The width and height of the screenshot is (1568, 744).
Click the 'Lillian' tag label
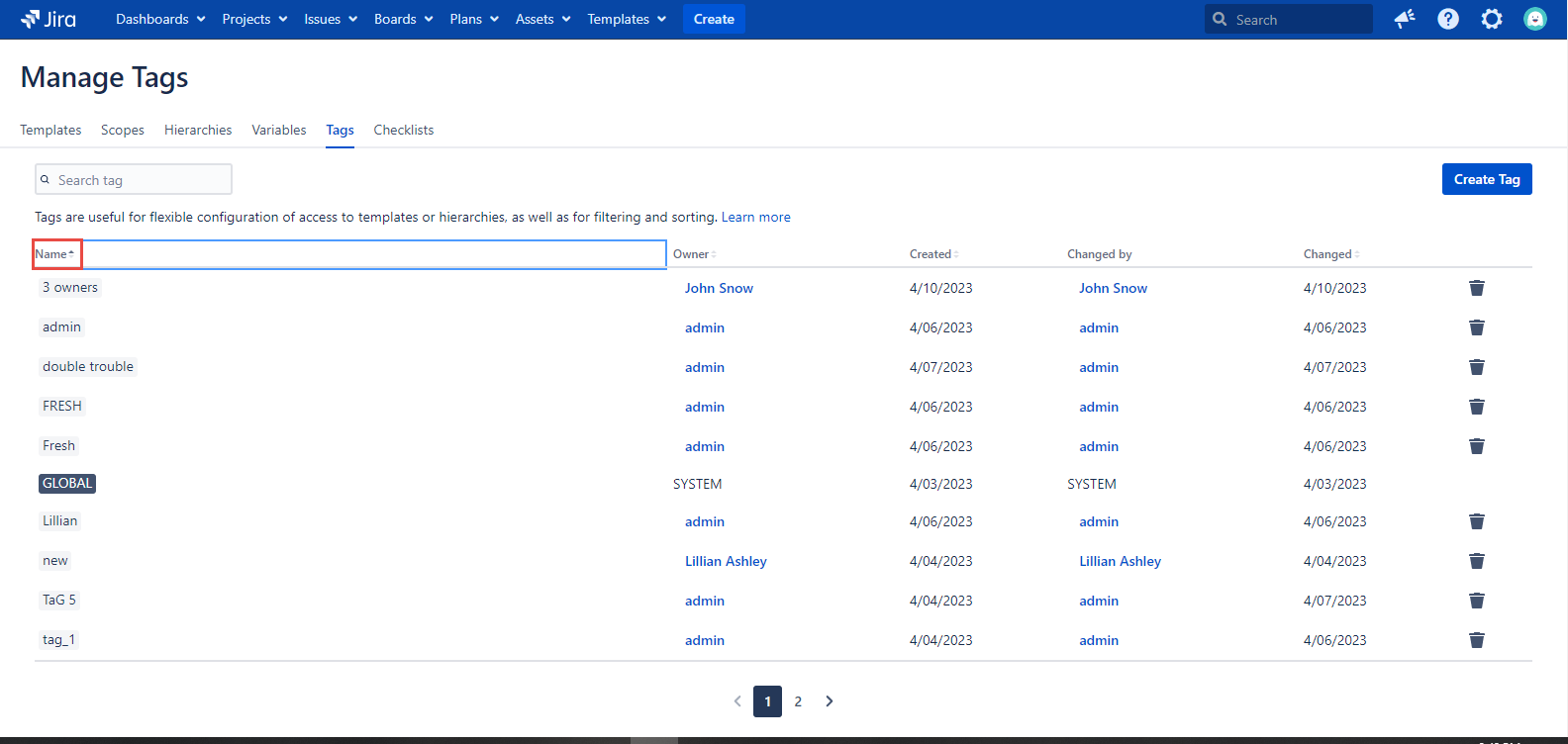[59, 520]
